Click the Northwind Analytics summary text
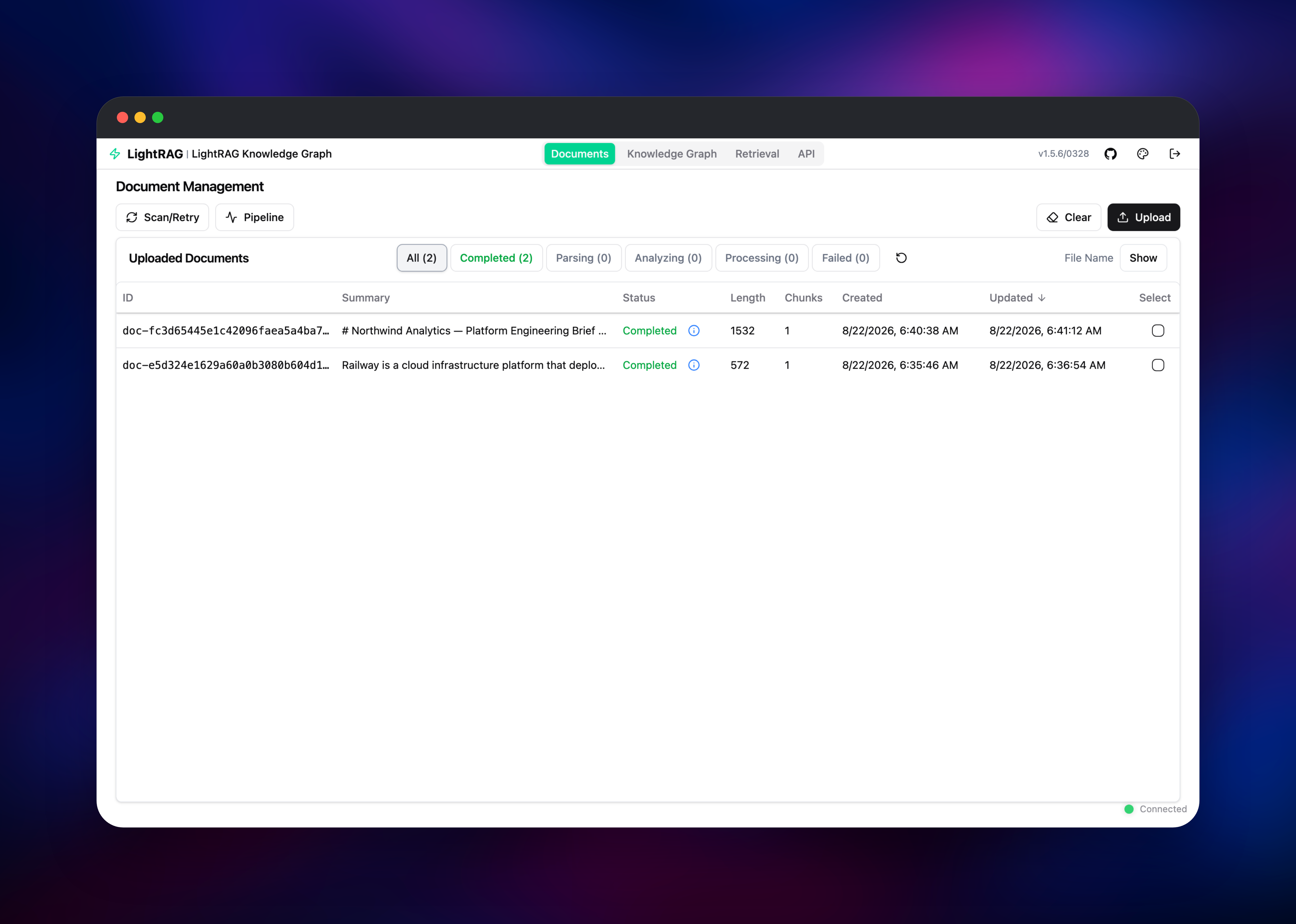This screenshot has height=924, width=1296. click(x=474, y=331)
